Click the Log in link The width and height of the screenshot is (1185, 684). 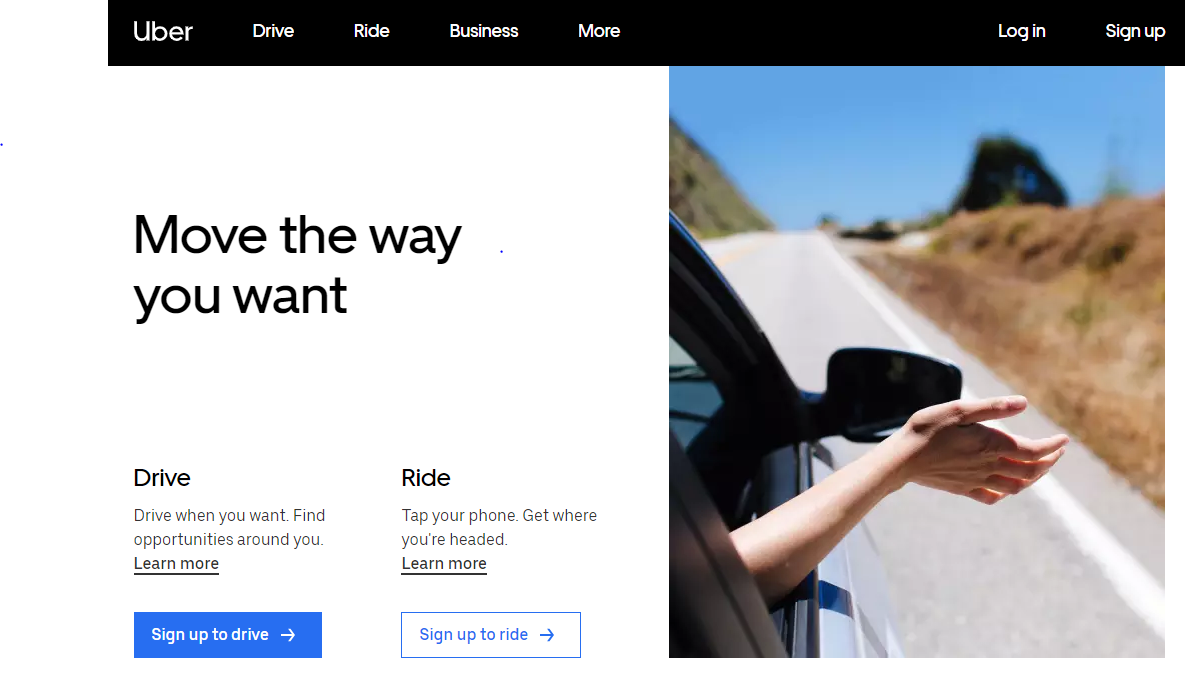tap(1021, 31)
